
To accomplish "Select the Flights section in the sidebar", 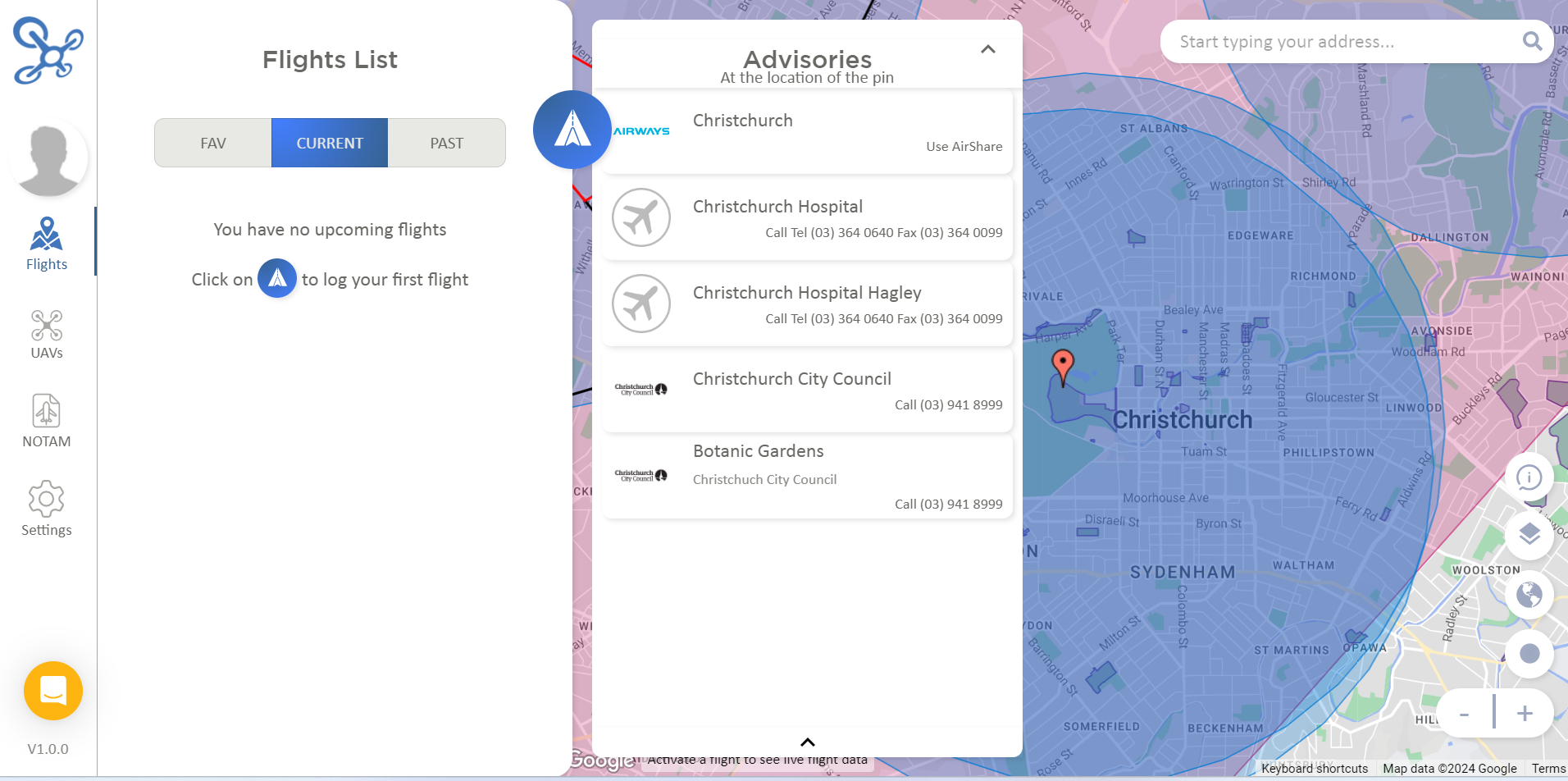I will pos(46,240).
